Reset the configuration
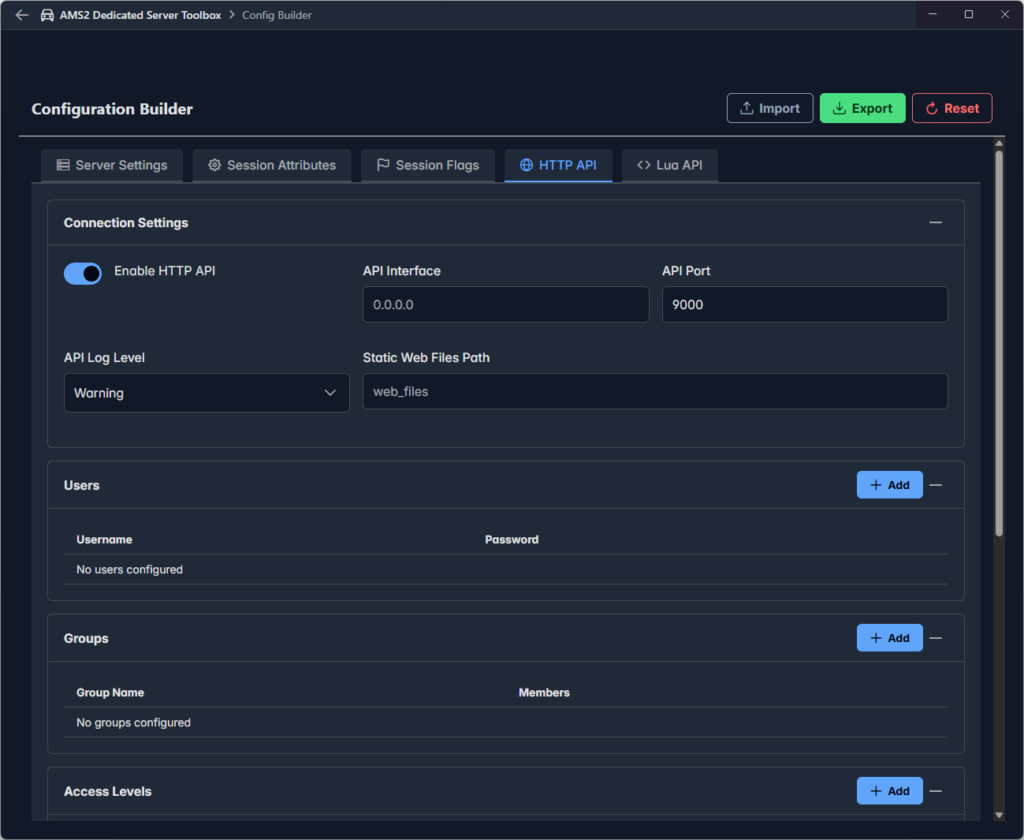Viewport: 1024px width, 840px height. (951, 108)
